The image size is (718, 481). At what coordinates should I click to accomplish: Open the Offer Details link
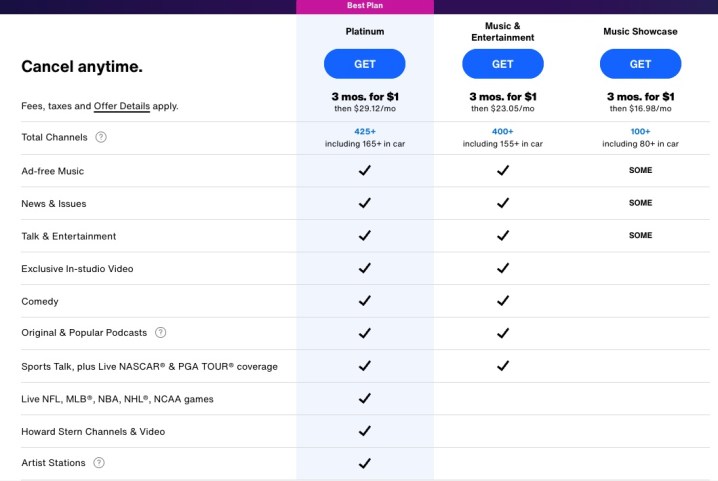click(x=122, y=105)
